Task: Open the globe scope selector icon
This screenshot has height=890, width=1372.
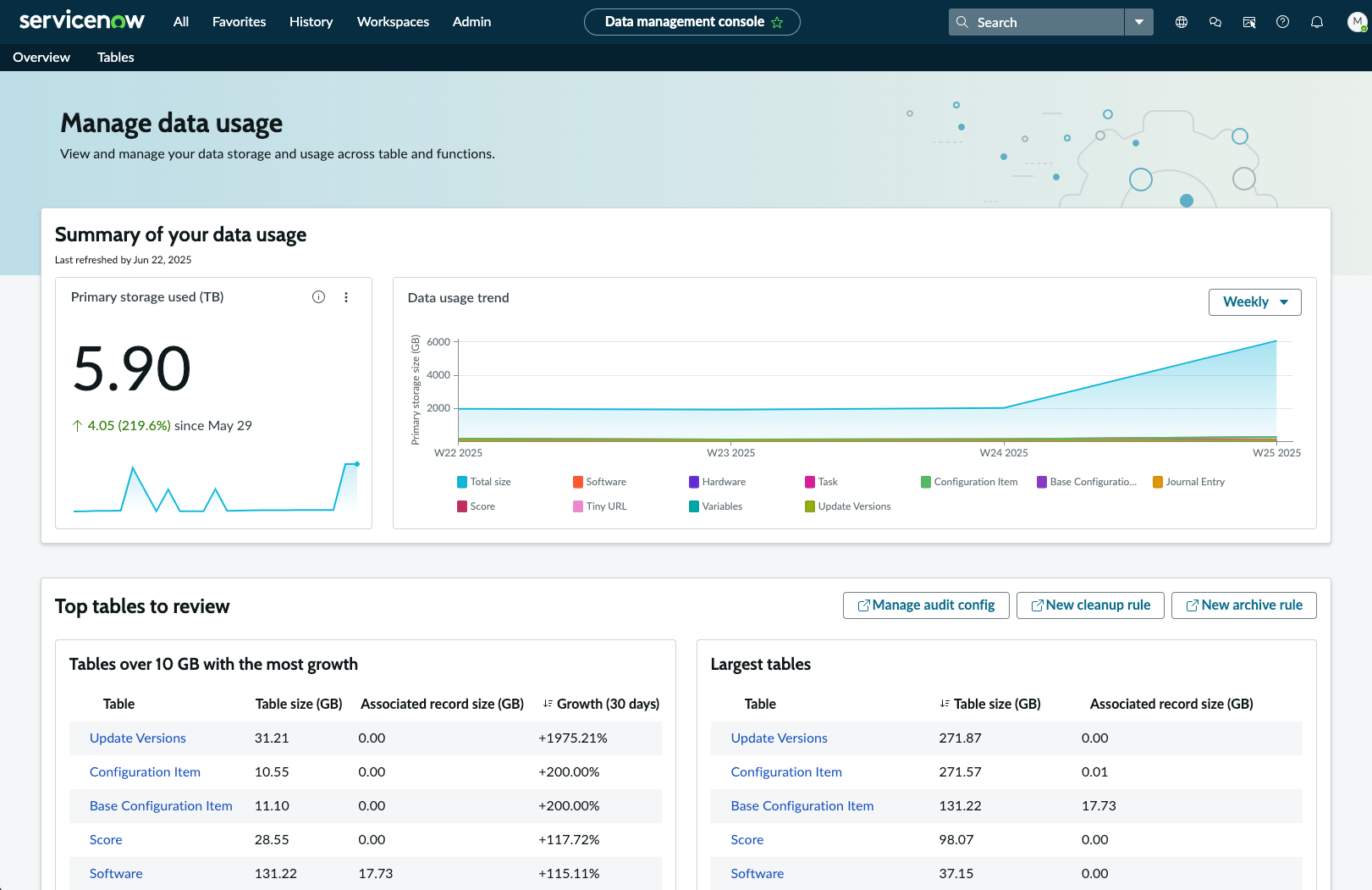Action: (1182, 22)
